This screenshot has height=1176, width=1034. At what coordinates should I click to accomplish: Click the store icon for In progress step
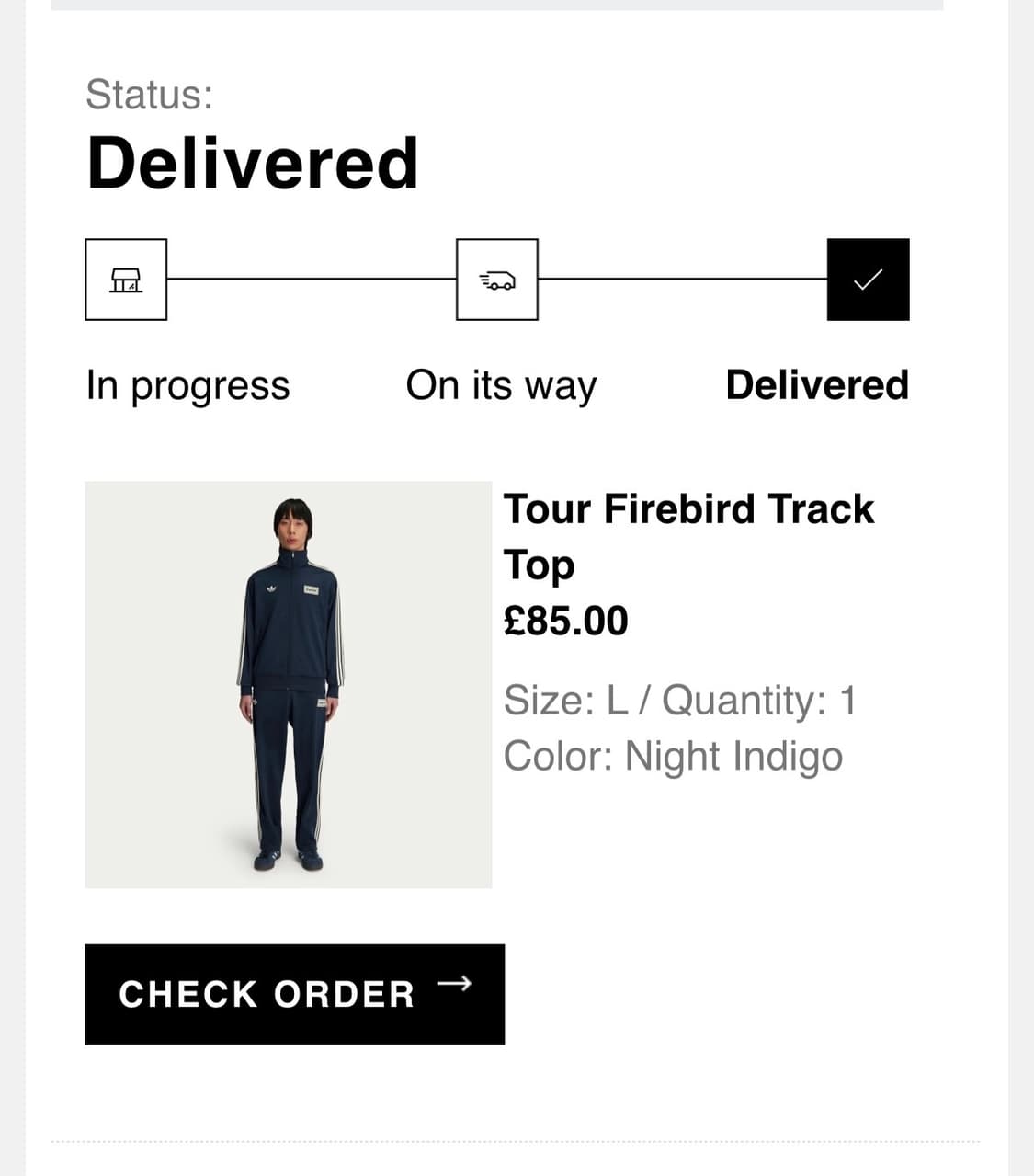pyautogui.click(x=126, y=280)
